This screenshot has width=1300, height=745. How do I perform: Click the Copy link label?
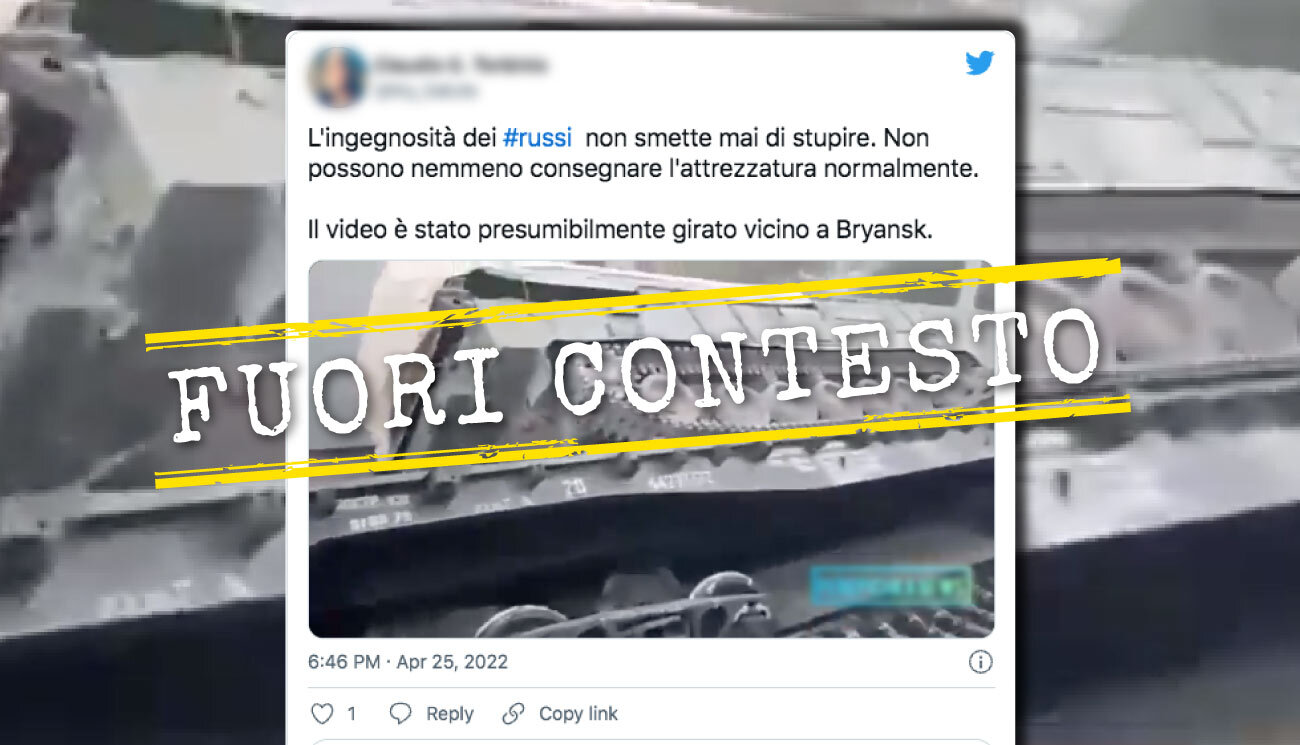(578, 714)
